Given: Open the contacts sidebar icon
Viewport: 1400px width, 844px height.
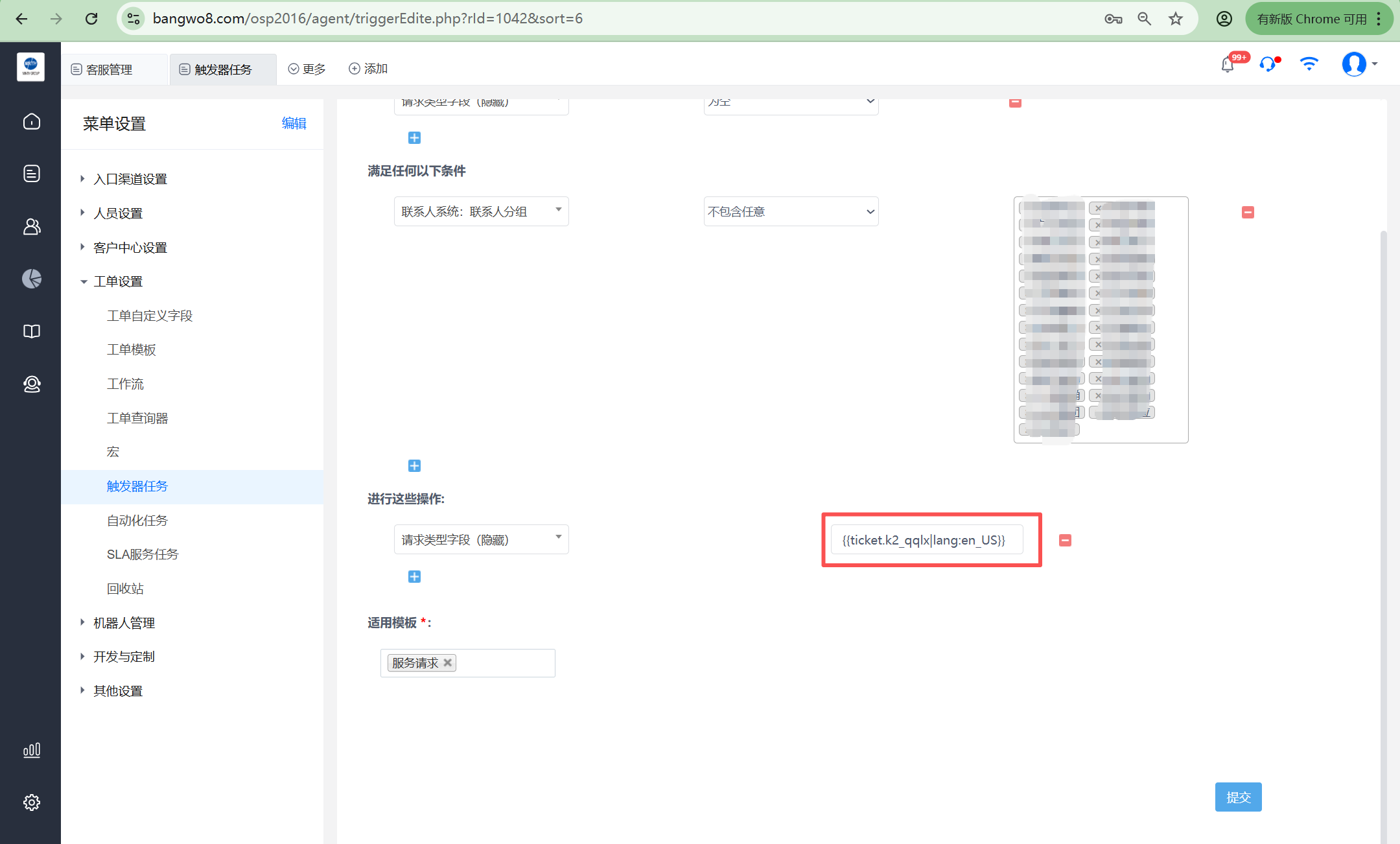Looking at the screenshot, I should (31, 226).
